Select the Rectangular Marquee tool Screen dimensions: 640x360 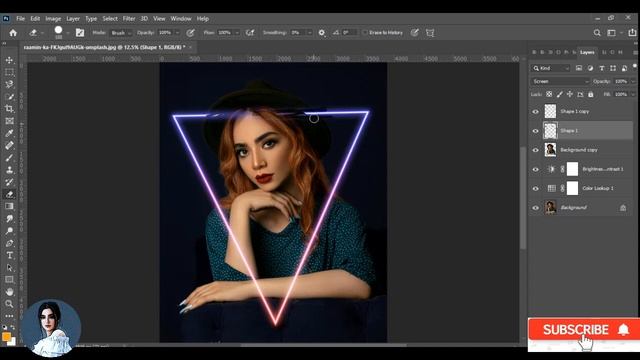coord(9,72)
